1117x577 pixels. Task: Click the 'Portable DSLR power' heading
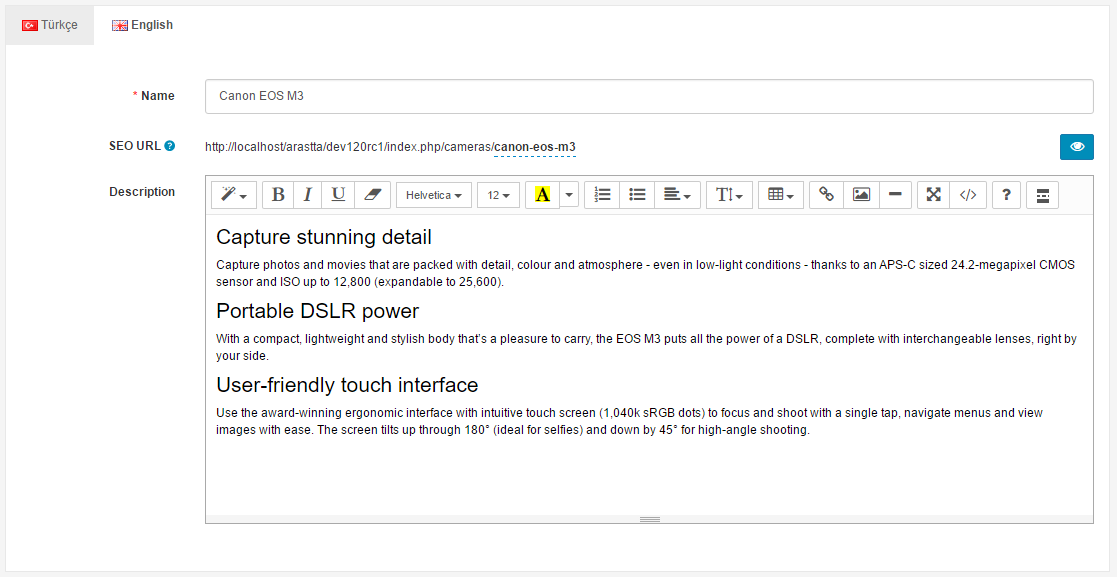[x=318, y=311]
